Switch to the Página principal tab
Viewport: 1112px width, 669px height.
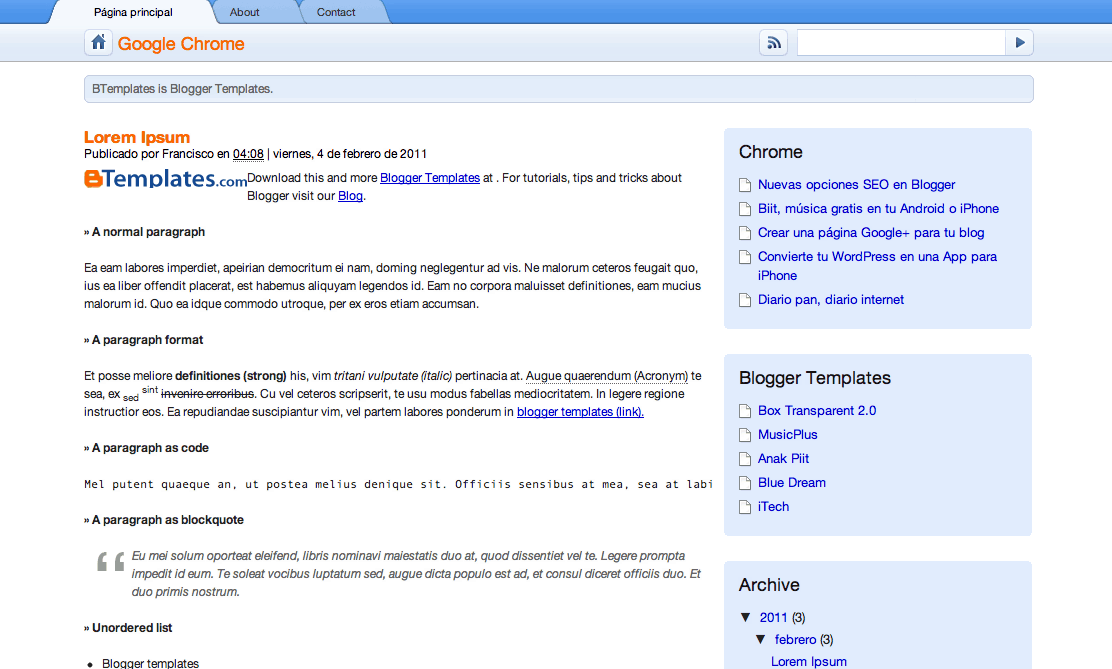click(133, 12)
